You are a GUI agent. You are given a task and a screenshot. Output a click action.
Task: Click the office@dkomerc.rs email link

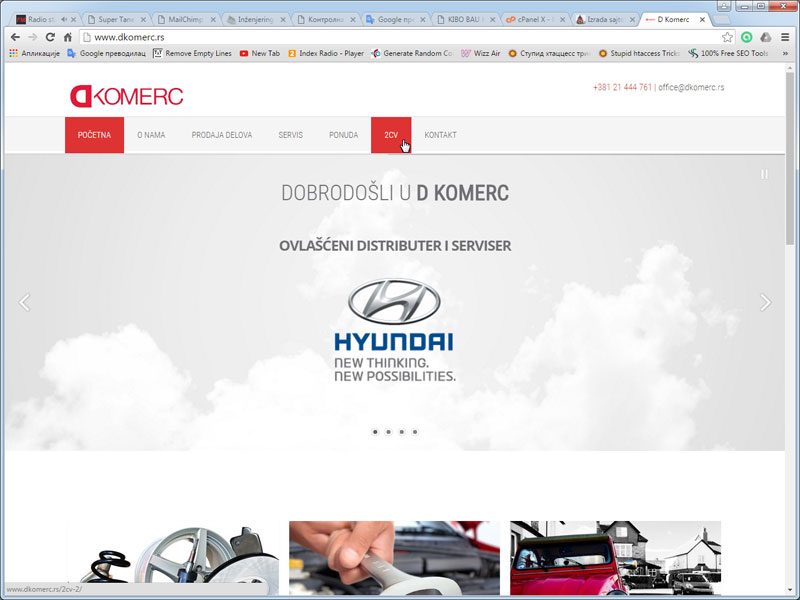pos(691,87)
